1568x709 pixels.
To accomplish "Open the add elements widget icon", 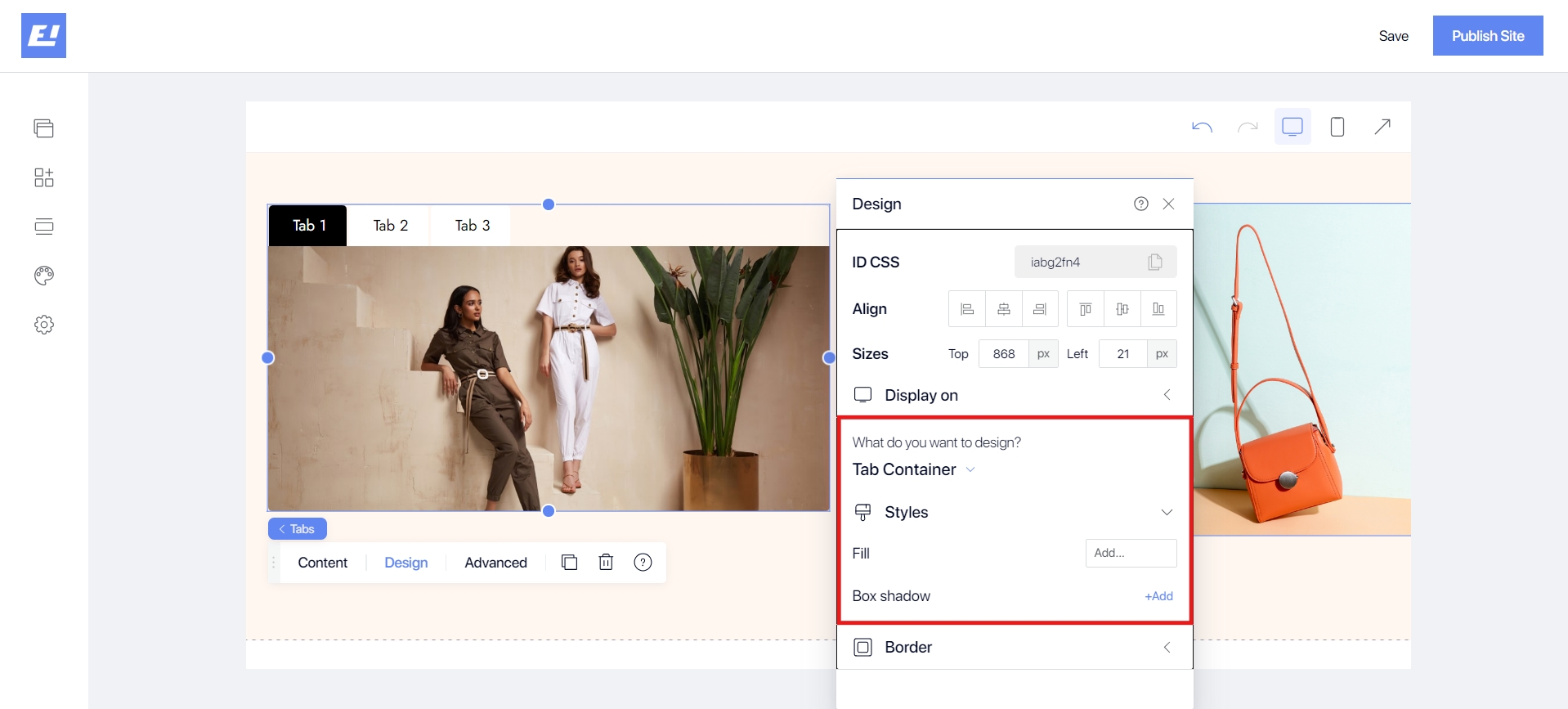I will click(44, 177).
